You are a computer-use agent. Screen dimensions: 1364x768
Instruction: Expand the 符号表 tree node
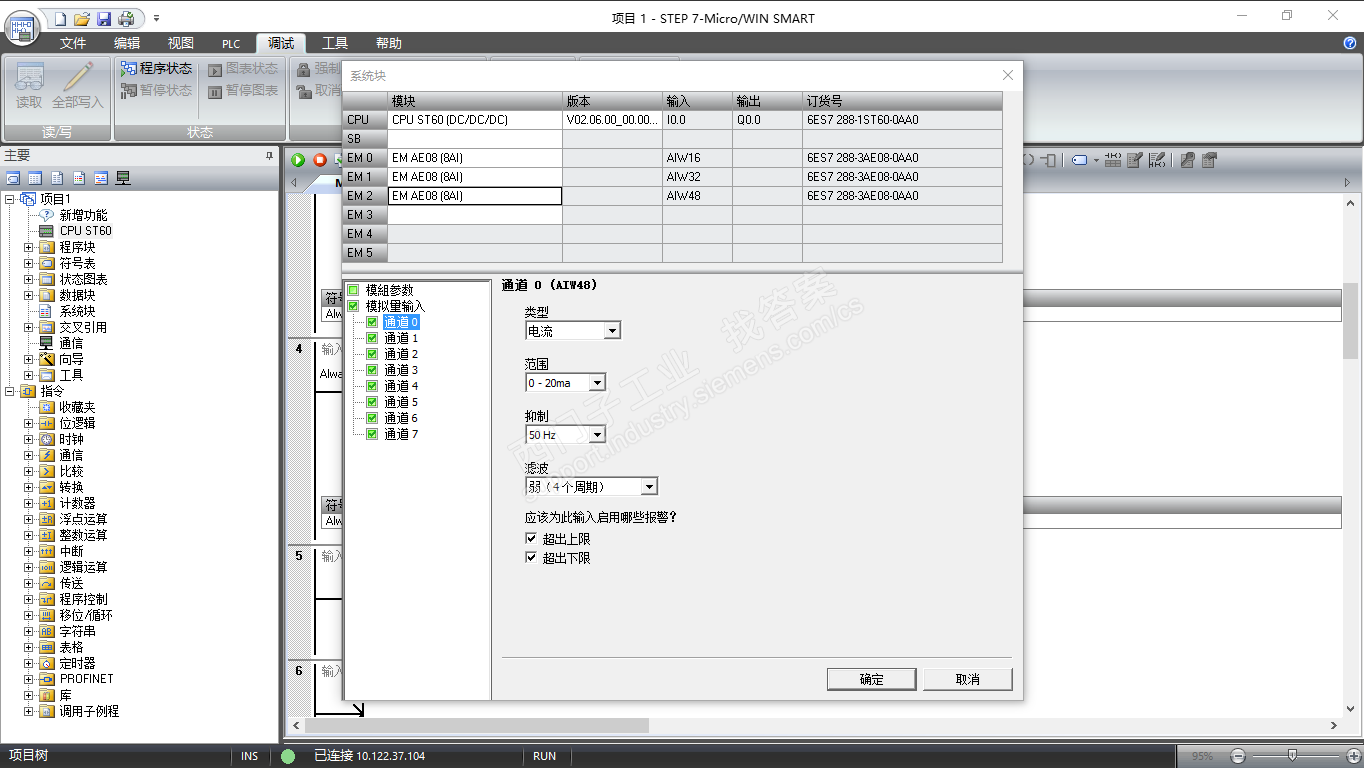(x=29, y=263)
